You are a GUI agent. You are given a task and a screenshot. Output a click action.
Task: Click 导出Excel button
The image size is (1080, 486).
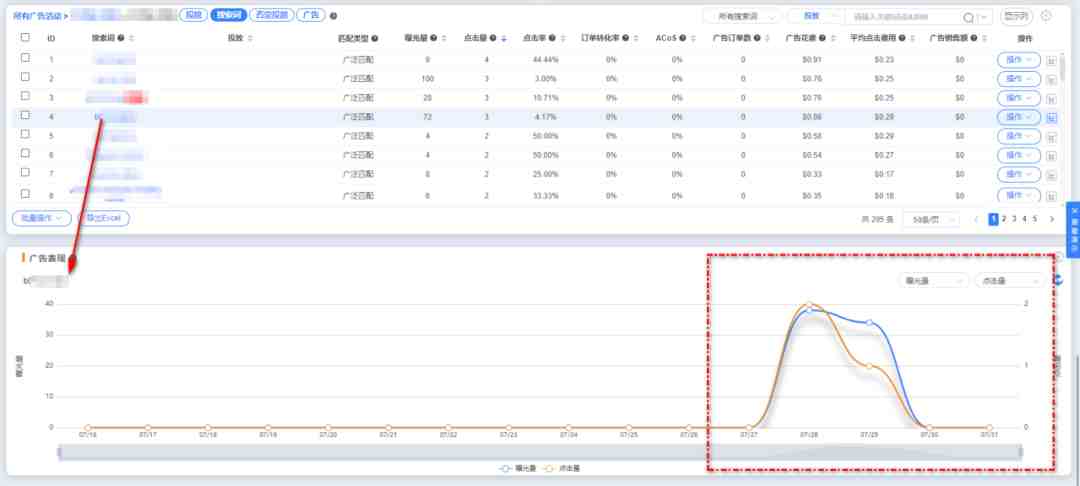103,219
